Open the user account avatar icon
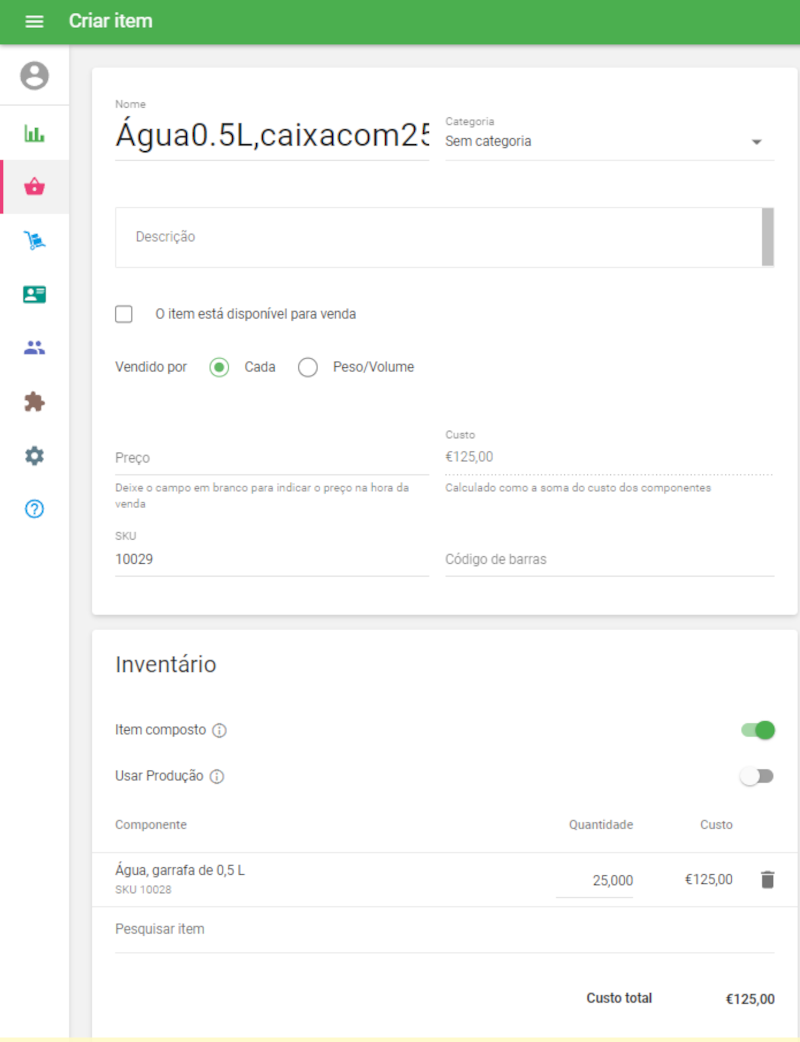The image size is (800, 1042). coord(35,75)
